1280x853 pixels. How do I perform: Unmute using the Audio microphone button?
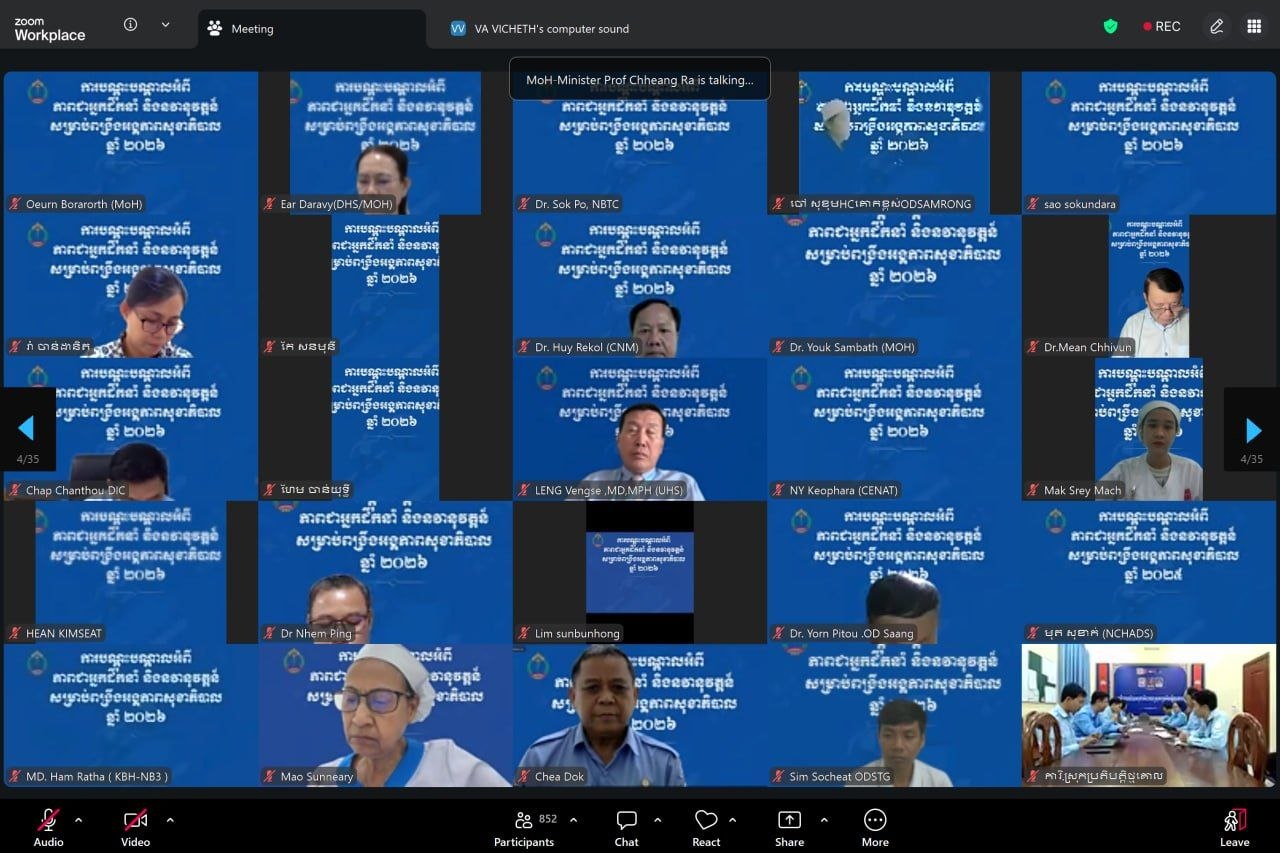tap(48, 828)
